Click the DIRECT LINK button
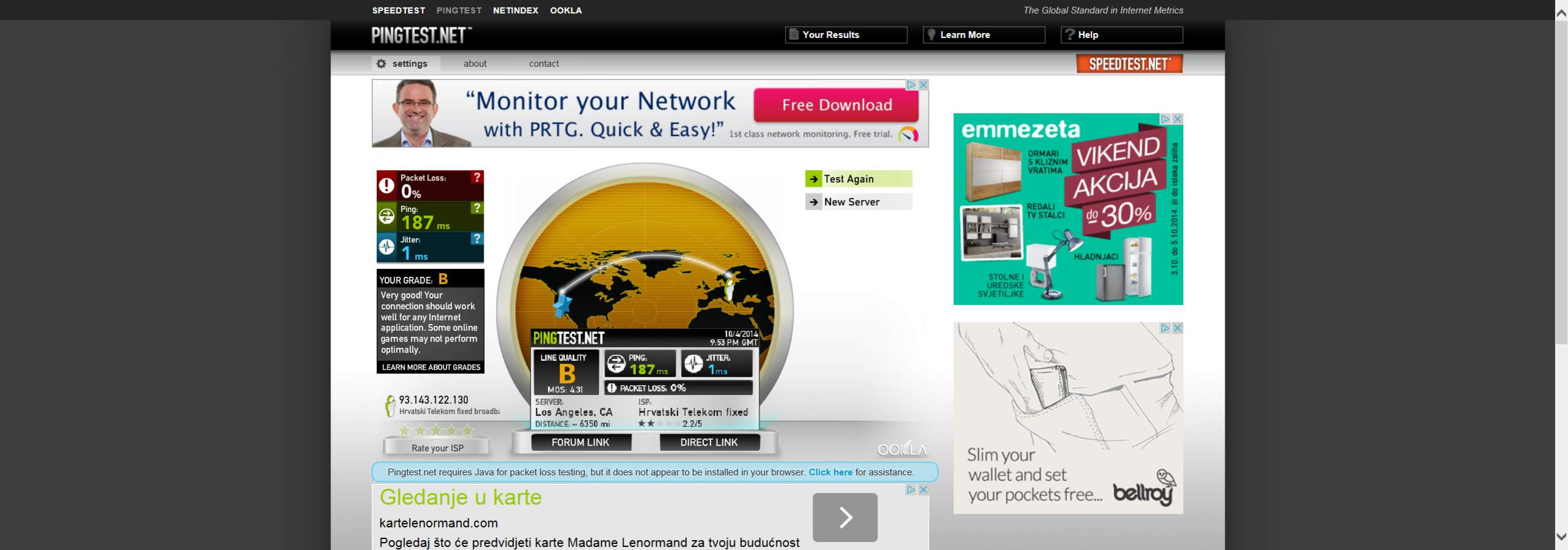The height and width of the screenshot is (550, 1568). (709, 442)
